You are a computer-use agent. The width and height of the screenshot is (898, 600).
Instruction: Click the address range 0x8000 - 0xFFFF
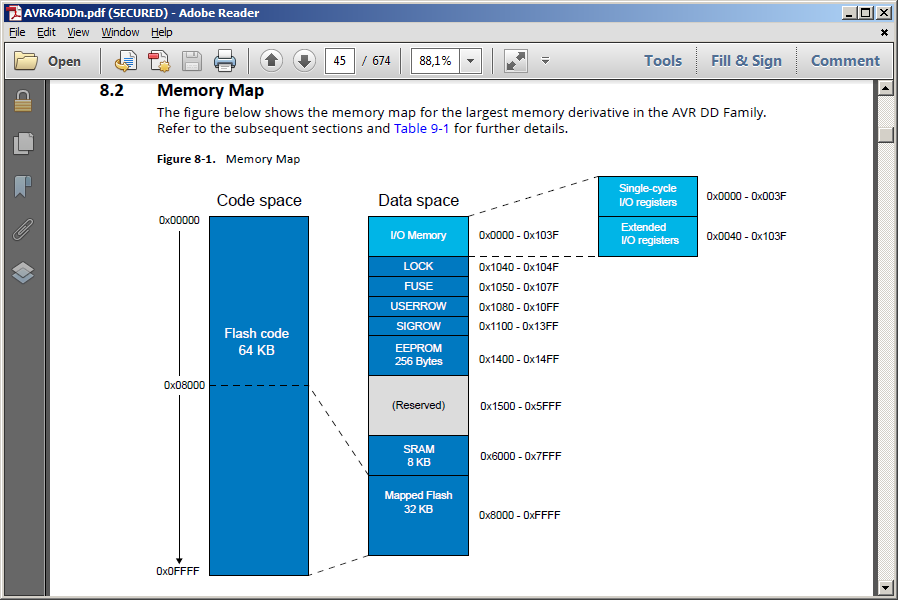(x=519, y=515)
